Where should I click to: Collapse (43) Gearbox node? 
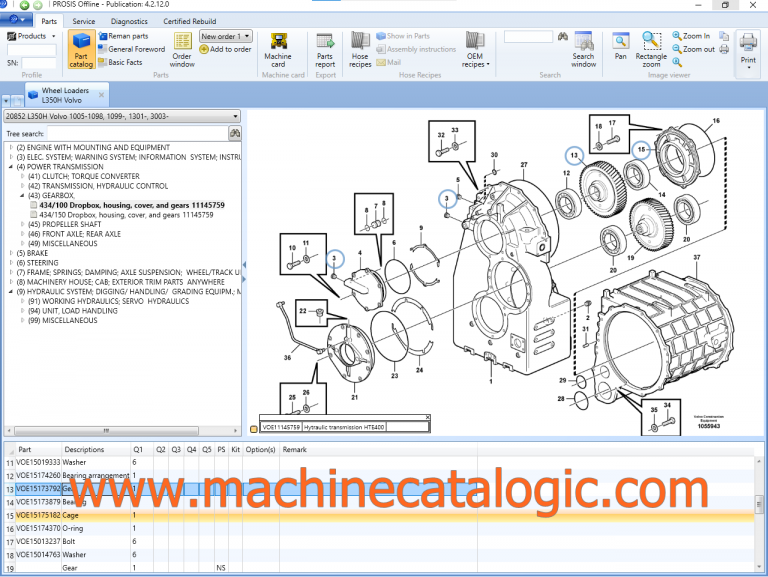click(x=23, y=195)
